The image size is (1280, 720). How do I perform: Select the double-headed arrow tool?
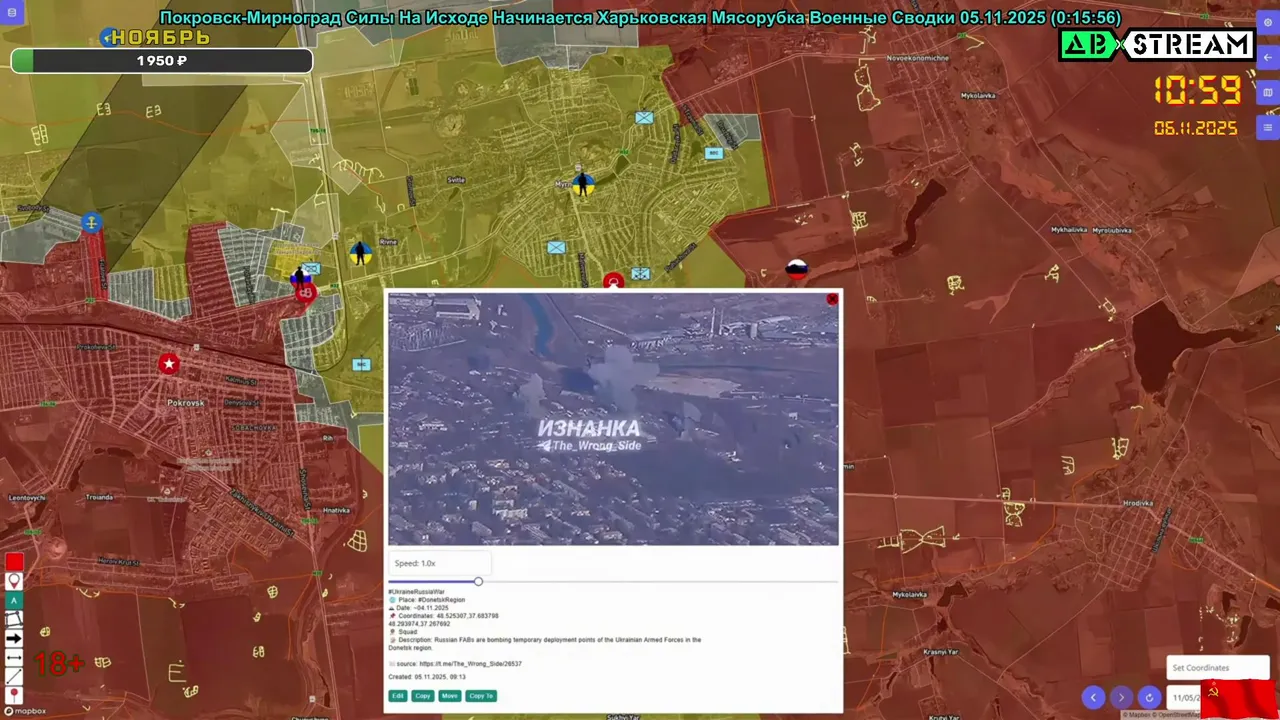pos(14,657)
